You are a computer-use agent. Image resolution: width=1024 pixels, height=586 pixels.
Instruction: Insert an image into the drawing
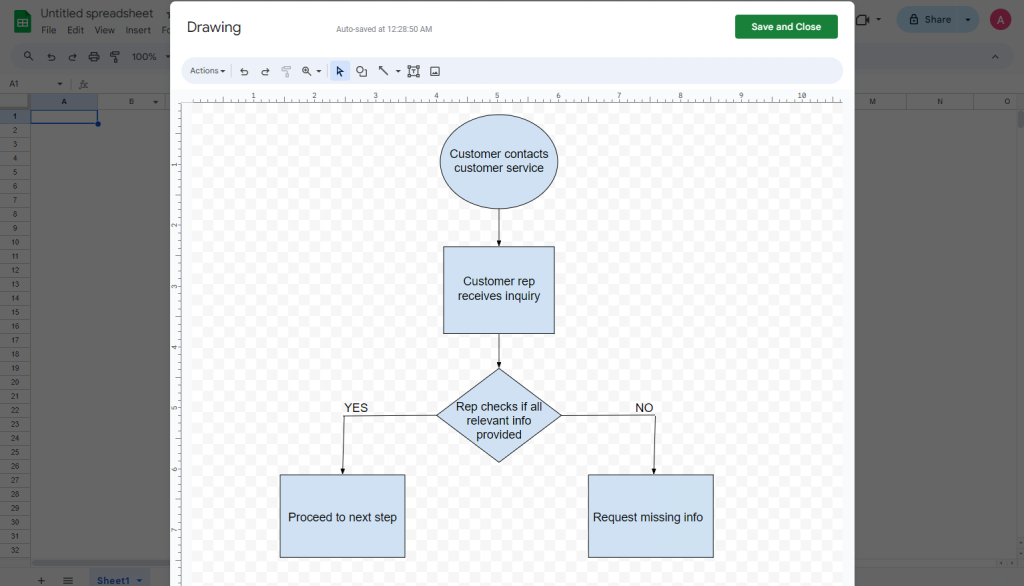[435, 71]
